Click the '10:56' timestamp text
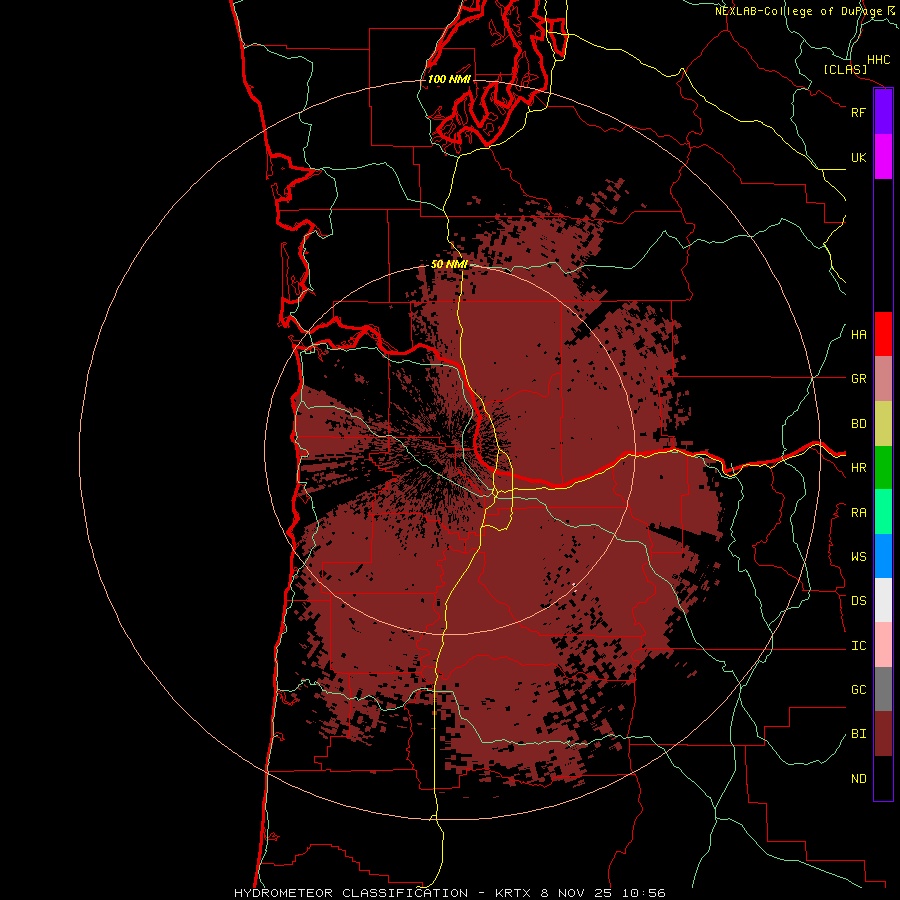The height and width of the screenshot is (900, 900). point(642,893)
